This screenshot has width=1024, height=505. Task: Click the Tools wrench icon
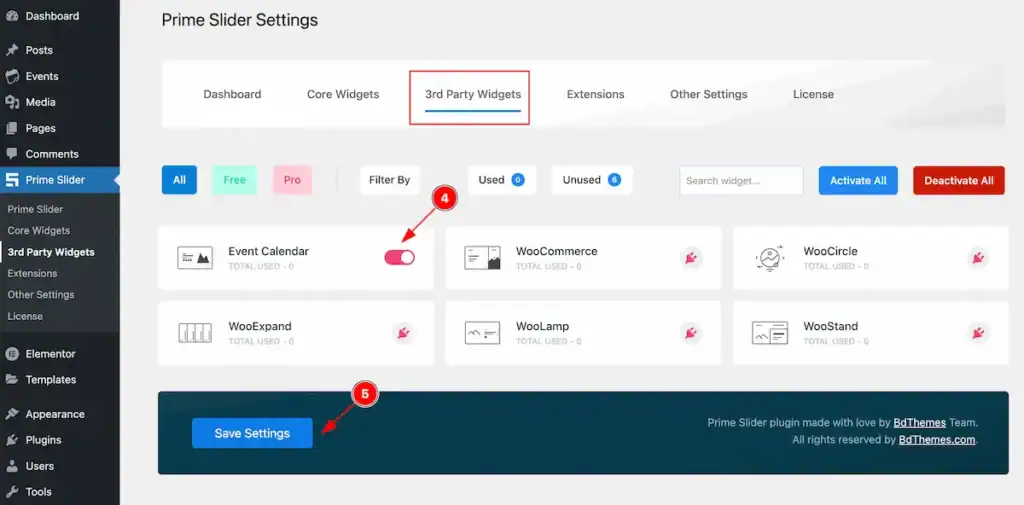point(12,492)
